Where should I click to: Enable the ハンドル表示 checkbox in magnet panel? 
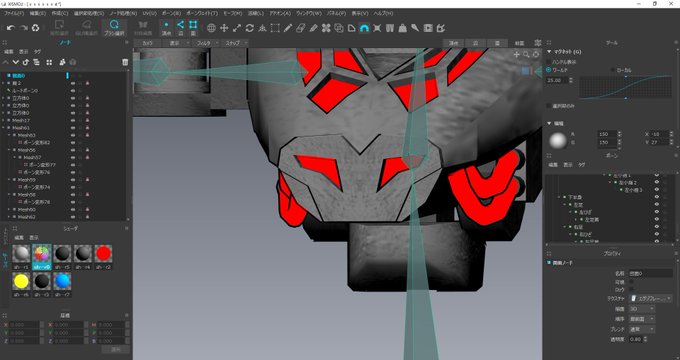549,62
